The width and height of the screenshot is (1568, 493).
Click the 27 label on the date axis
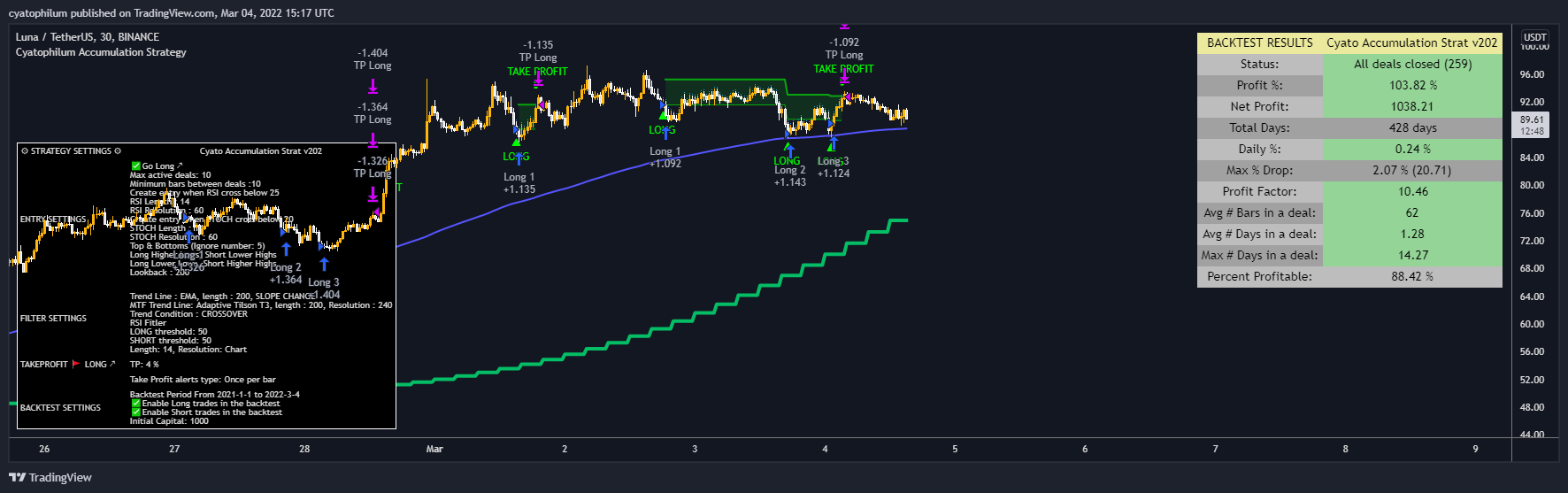pyautogui.click(x=174, y=449)
